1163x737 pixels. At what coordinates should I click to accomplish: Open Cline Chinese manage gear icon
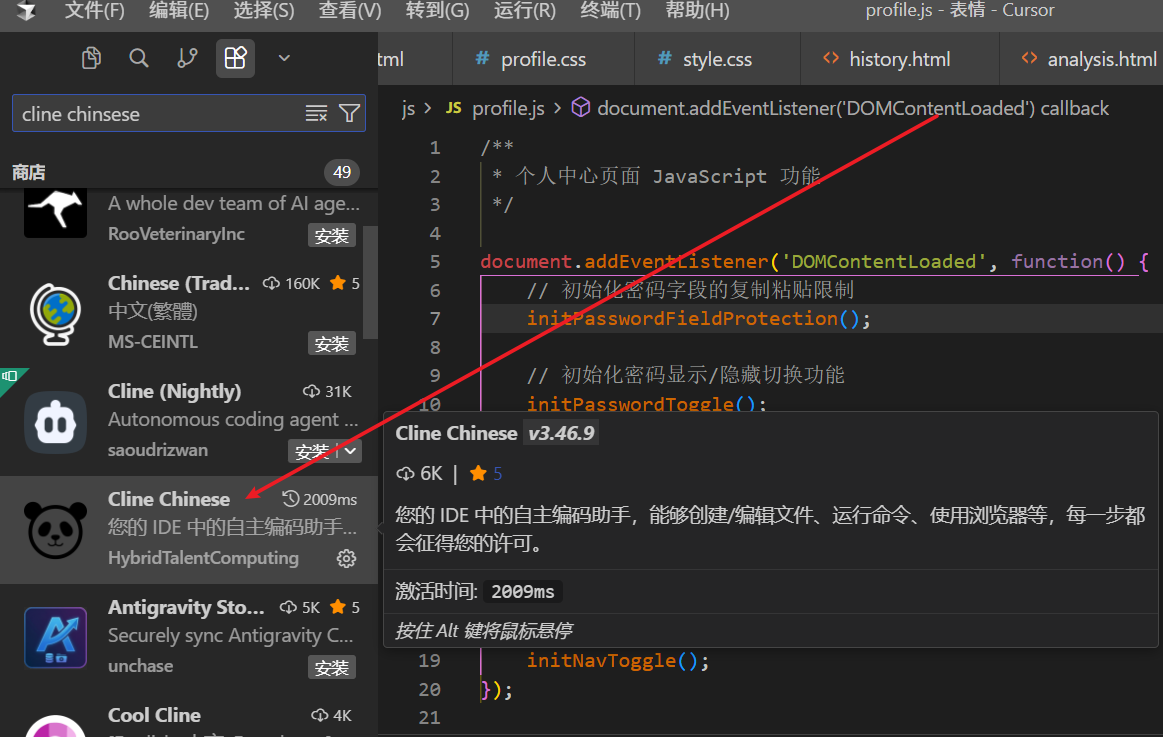tap(346, 558)
